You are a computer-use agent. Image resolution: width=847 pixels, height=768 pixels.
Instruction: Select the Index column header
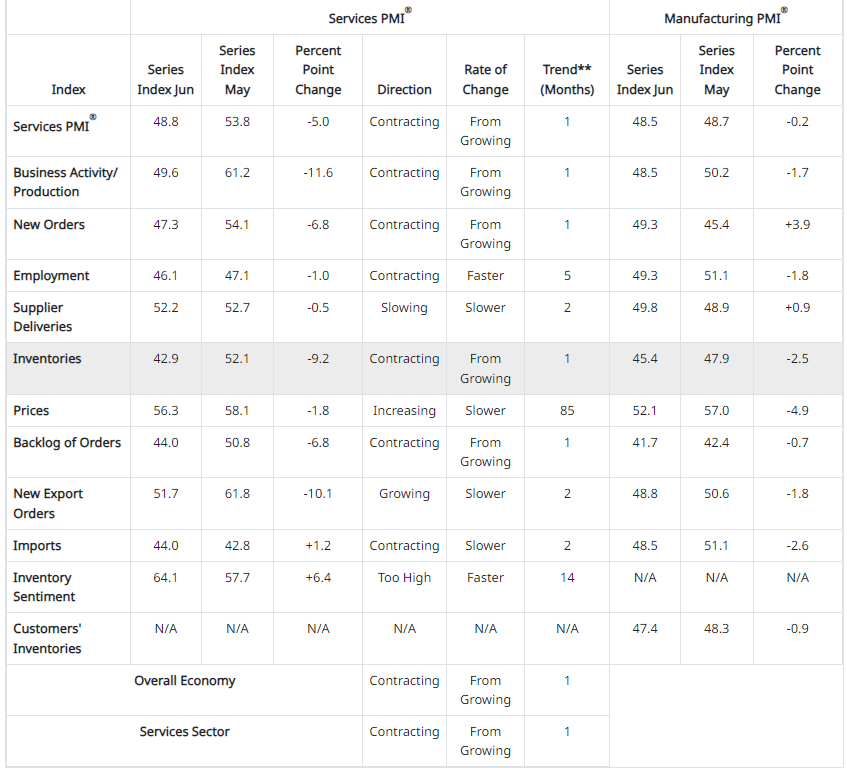pos(68,89)
